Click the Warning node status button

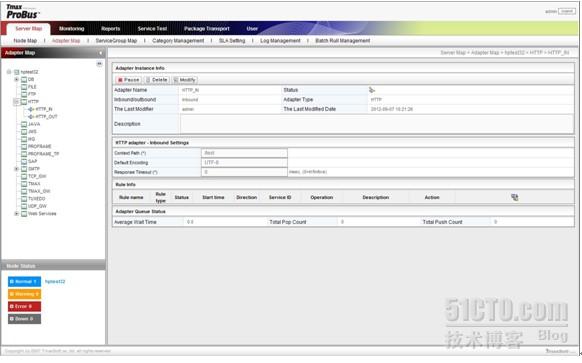[x=24, y=294]
